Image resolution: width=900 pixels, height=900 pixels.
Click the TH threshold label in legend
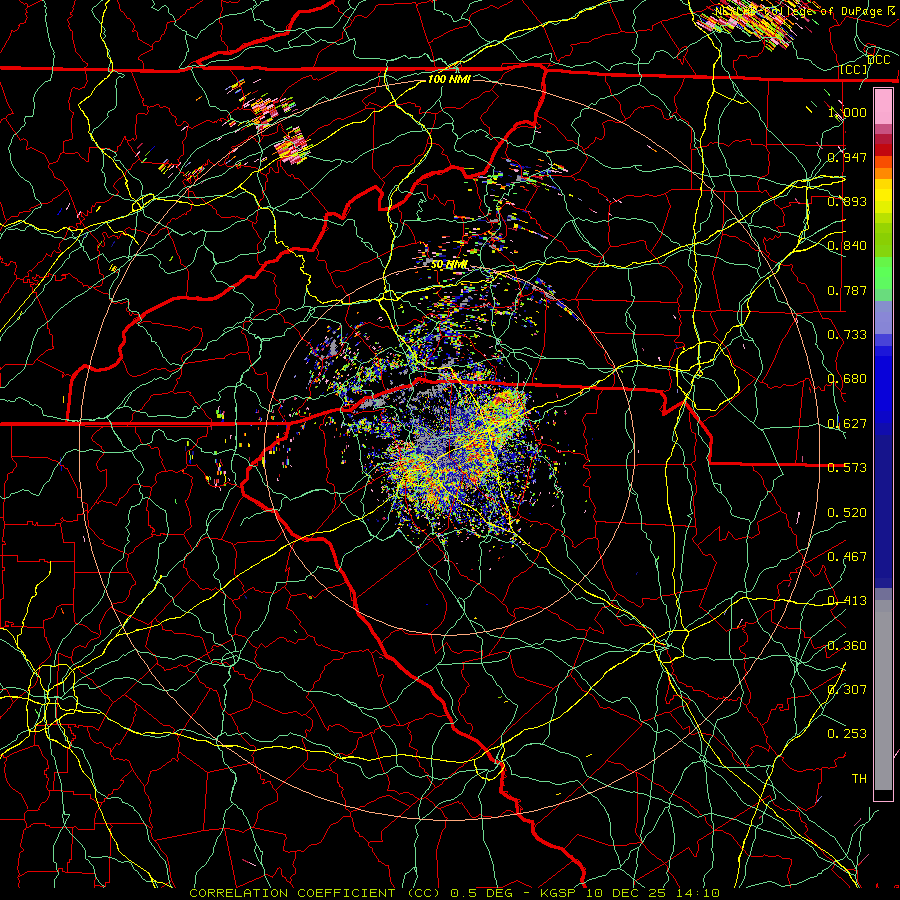point(859,779)
